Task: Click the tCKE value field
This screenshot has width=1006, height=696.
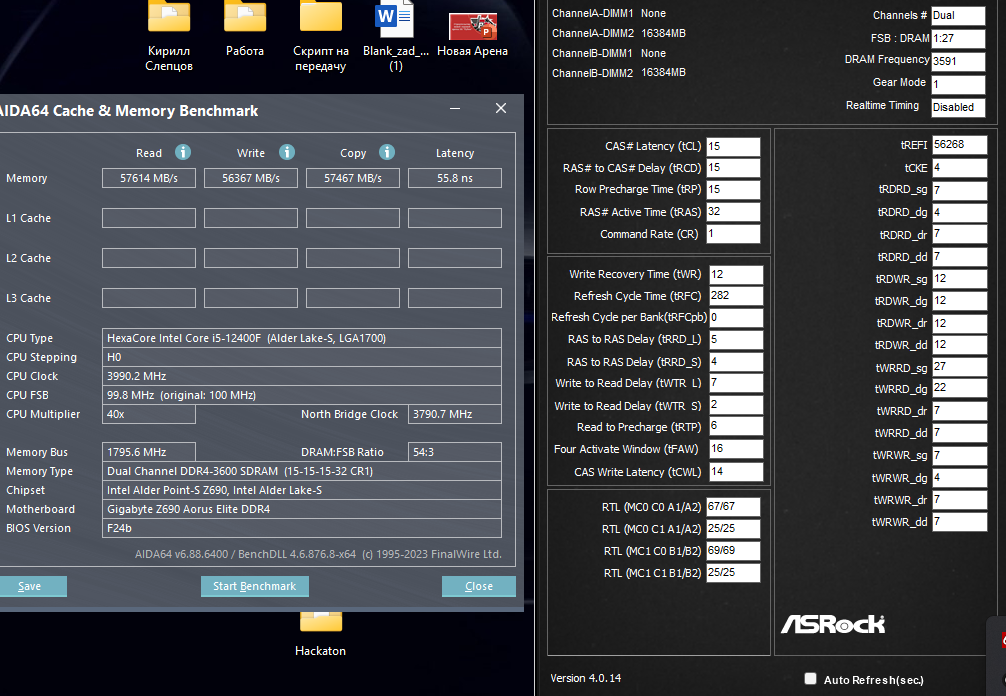Action: [x=959, y=168]
